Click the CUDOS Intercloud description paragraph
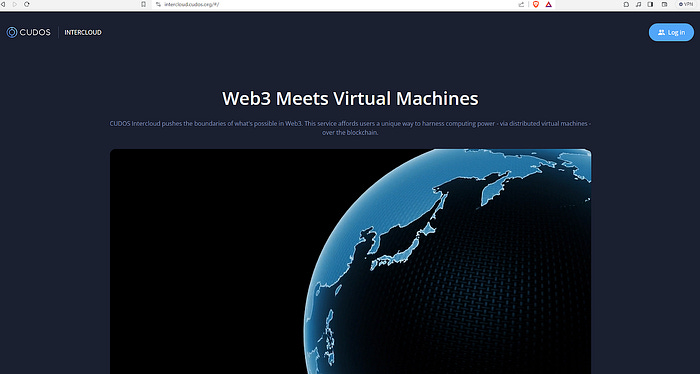The height and width of the screenshot is (374, 700). click(350, 128)
